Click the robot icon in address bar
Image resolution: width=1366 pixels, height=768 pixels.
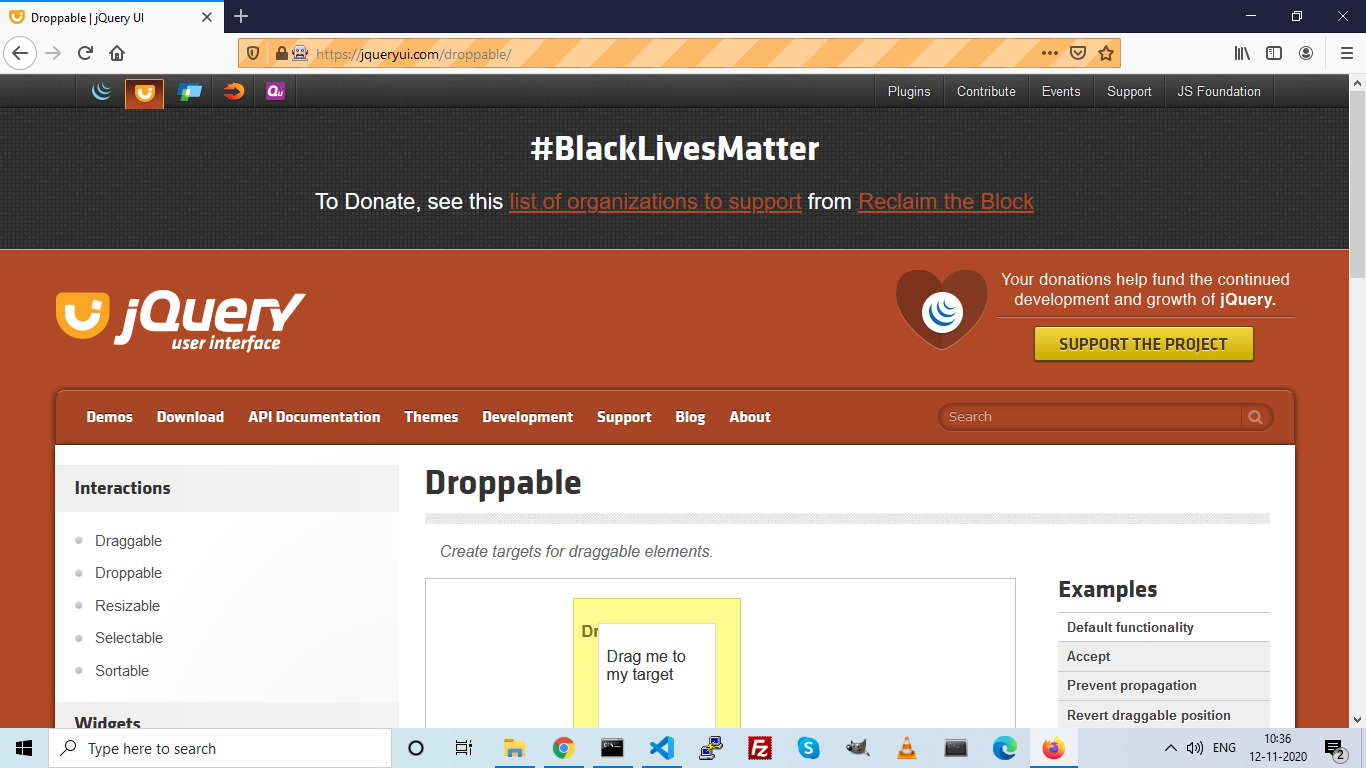coord(299,53)
